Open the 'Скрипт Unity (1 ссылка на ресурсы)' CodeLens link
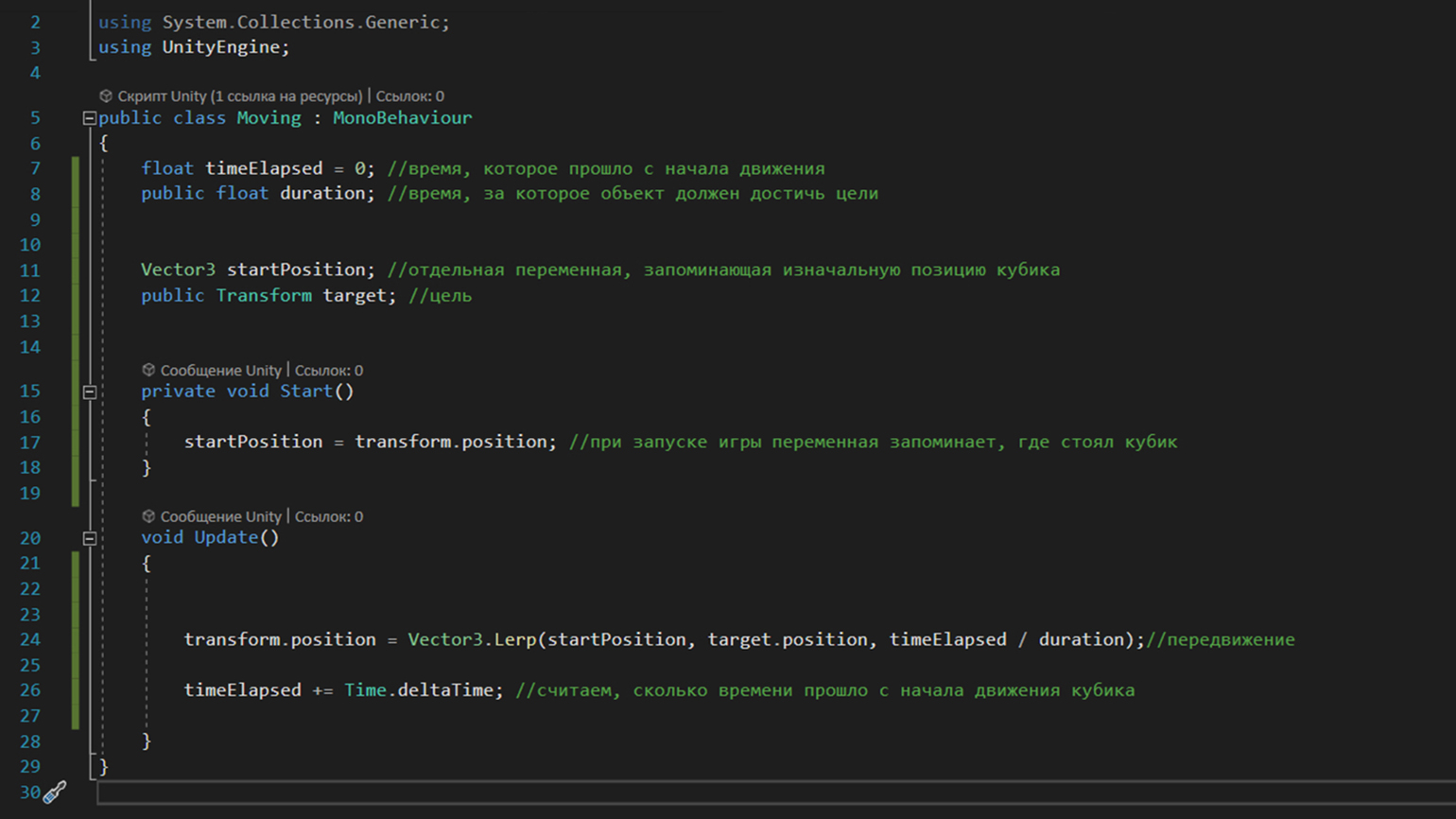 [x=239, y=96]
